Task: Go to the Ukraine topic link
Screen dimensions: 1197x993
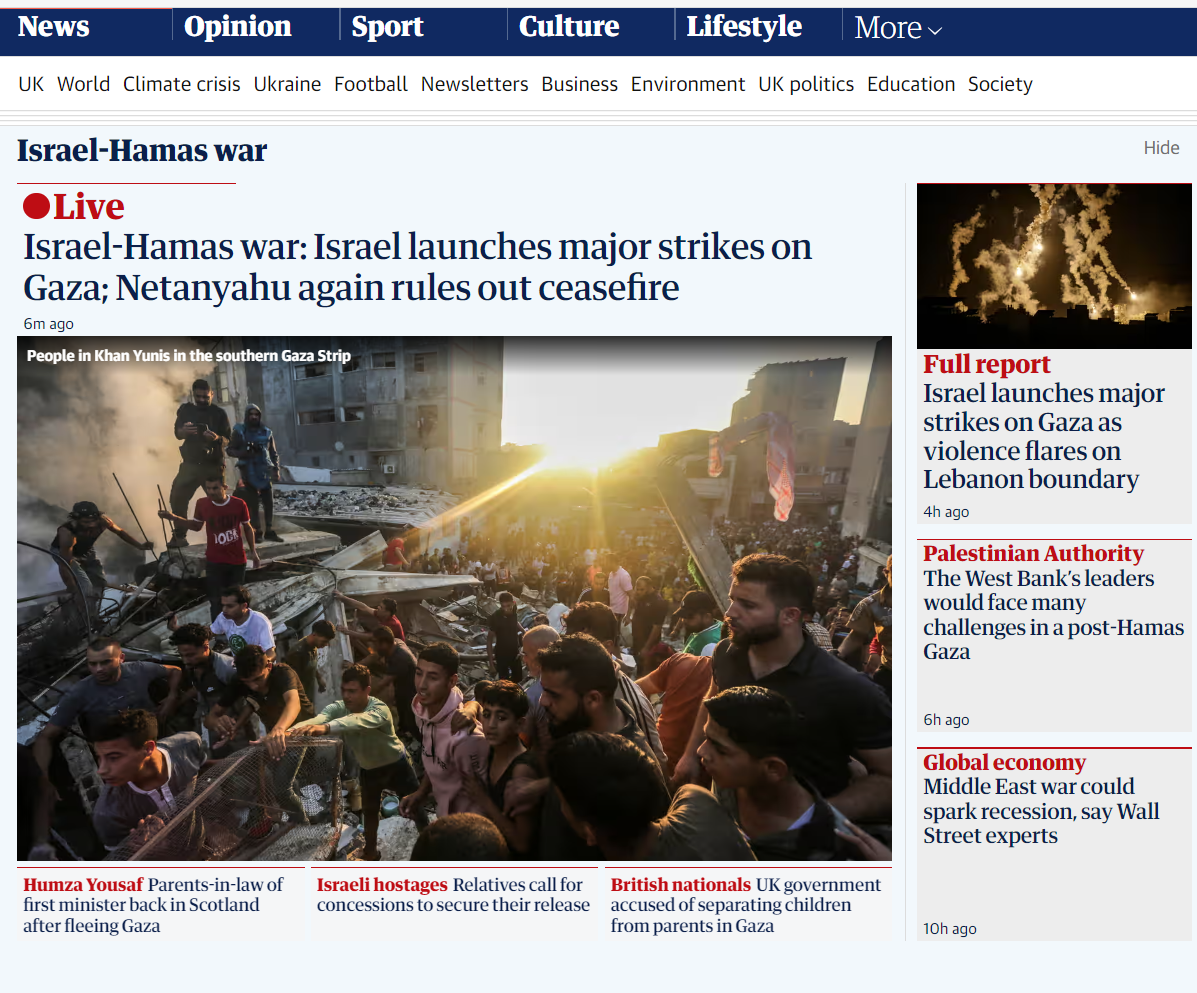Action: 287,84
